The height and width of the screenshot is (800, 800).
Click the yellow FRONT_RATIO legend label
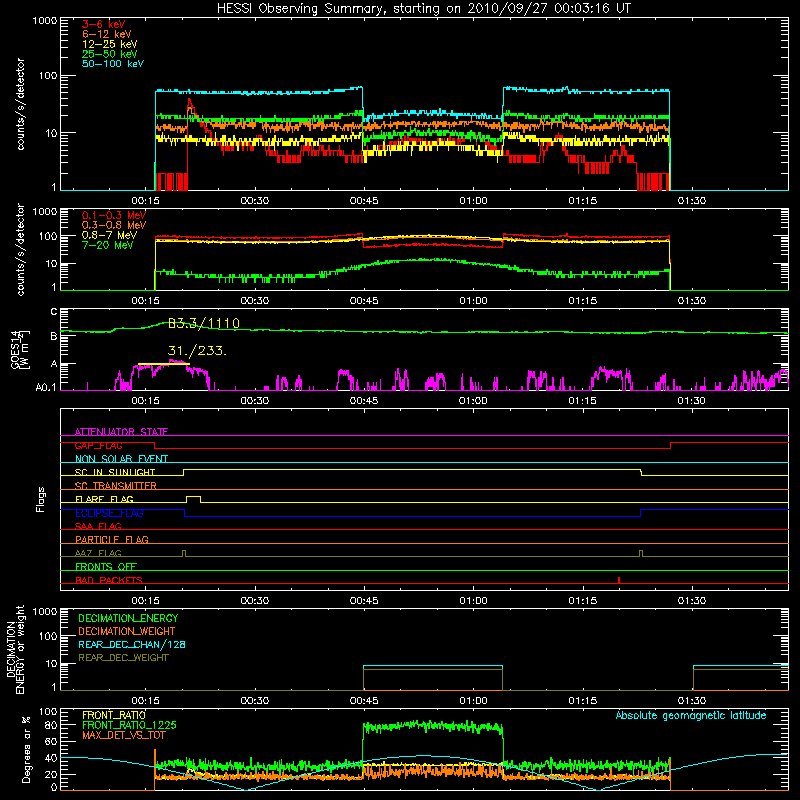pos(114,715)
